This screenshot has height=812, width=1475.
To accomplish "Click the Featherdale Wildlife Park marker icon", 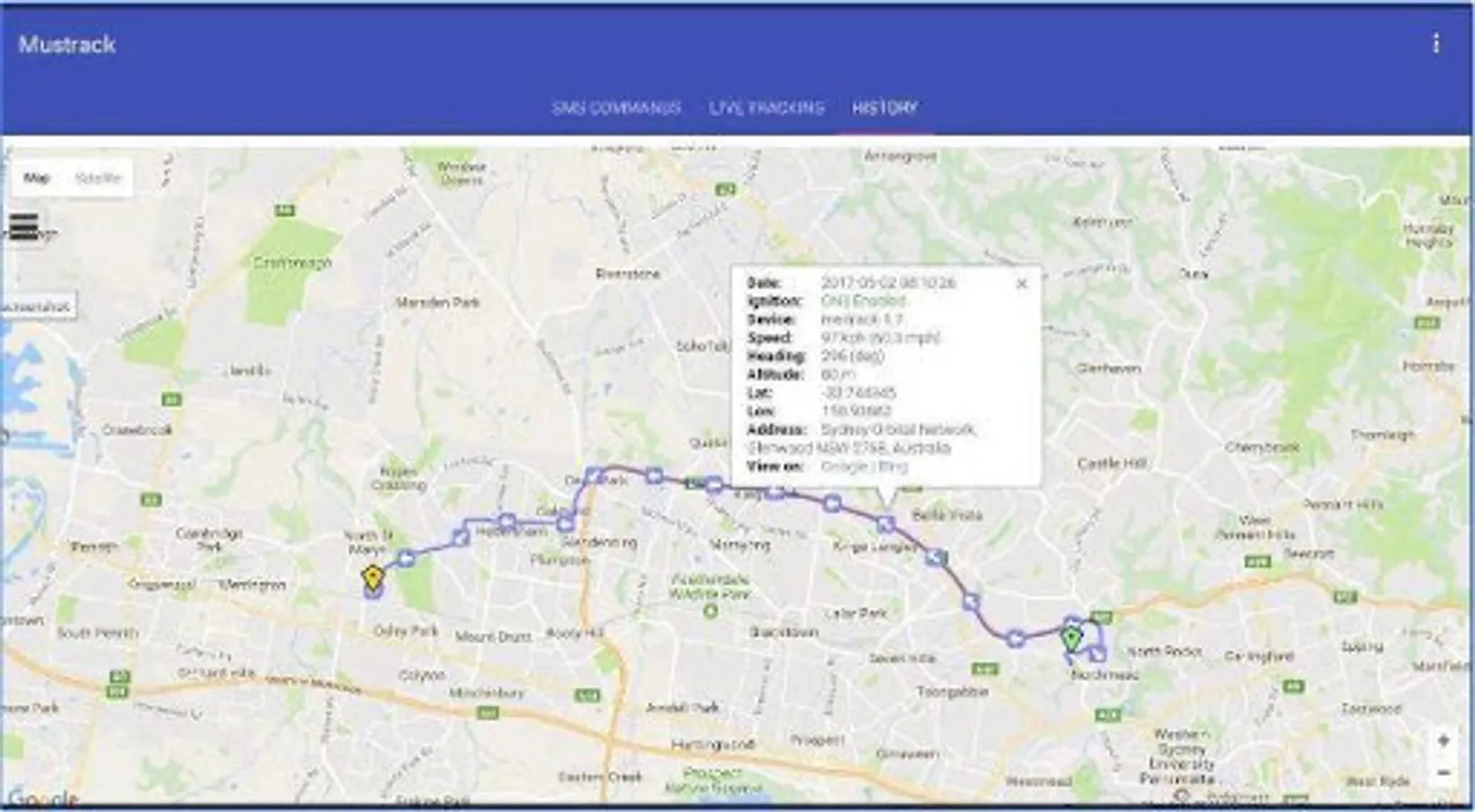I will coord(710,611).
